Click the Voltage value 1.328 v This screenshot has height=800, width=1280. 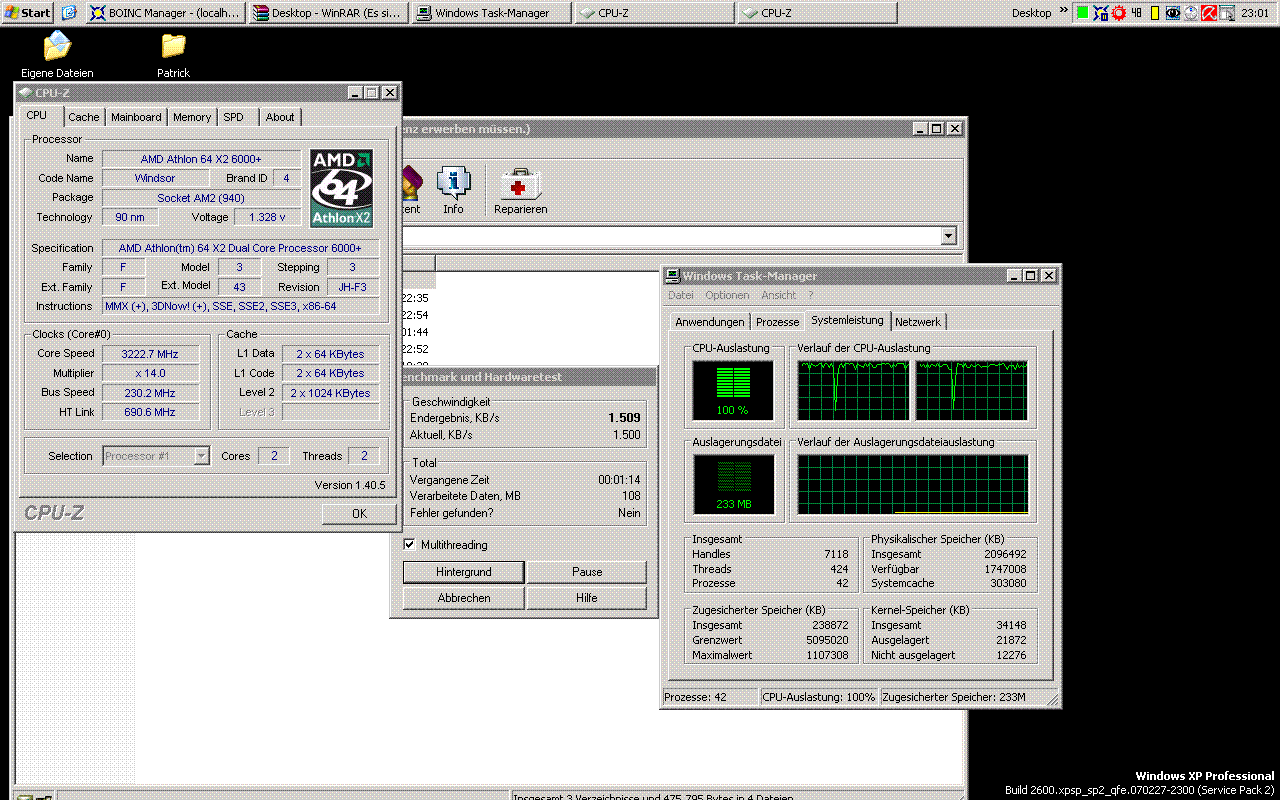click(x=268, y=217)
